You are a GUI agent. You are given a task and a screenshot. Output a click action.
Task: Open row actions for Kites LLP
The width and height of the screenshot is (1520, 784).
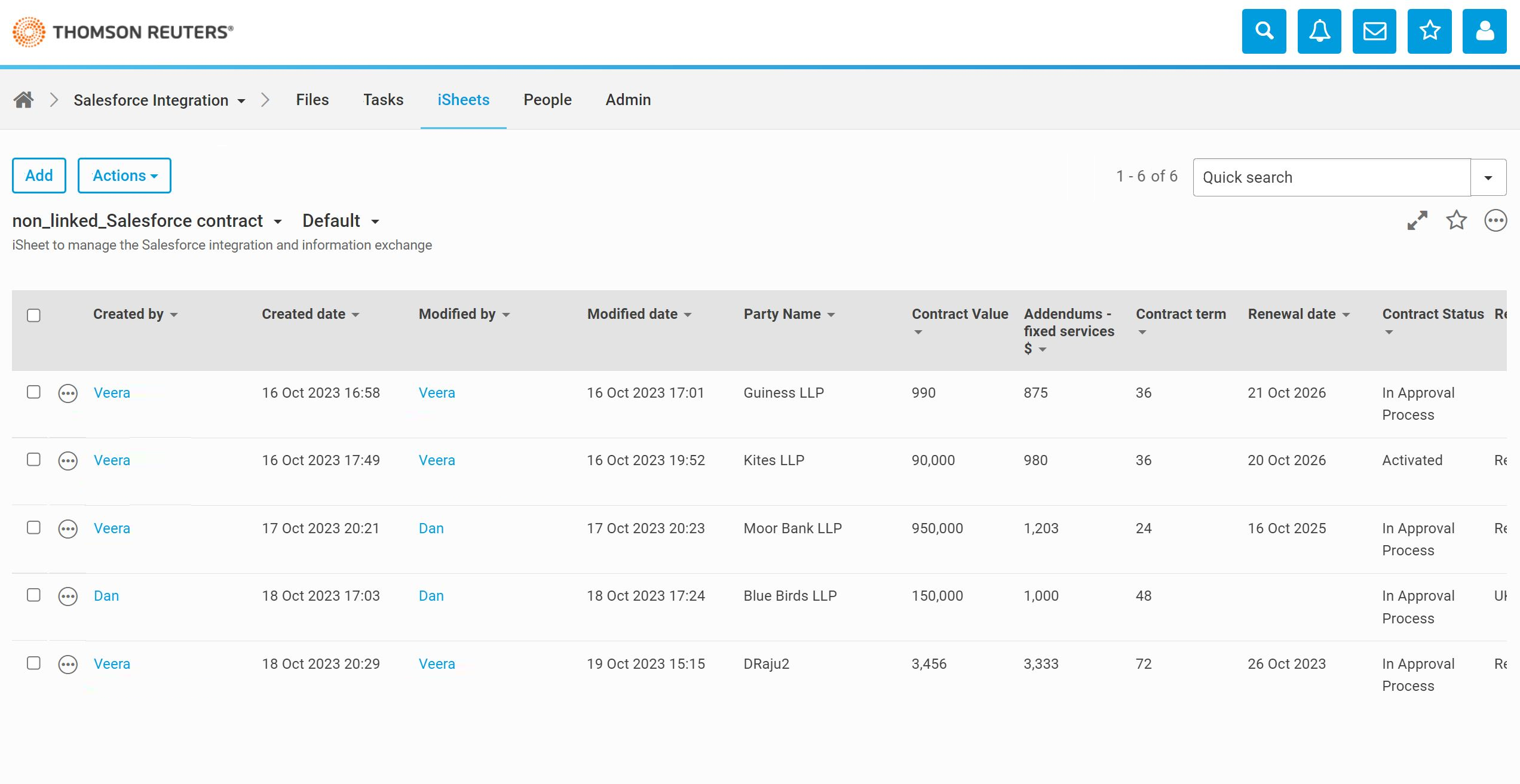coord(68,461)
